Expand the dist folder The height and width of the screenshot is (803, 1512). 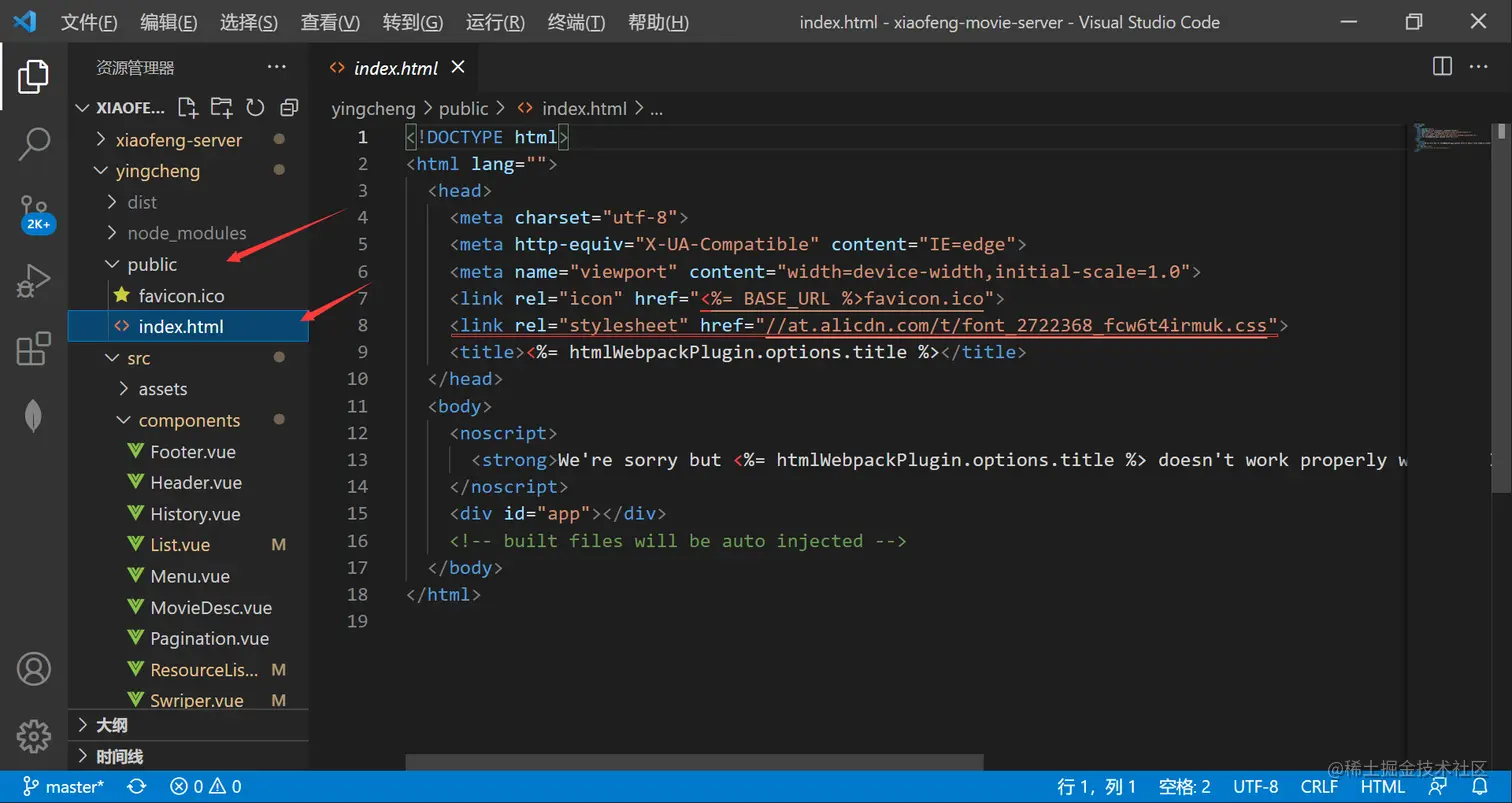click(x=142, y=202)
